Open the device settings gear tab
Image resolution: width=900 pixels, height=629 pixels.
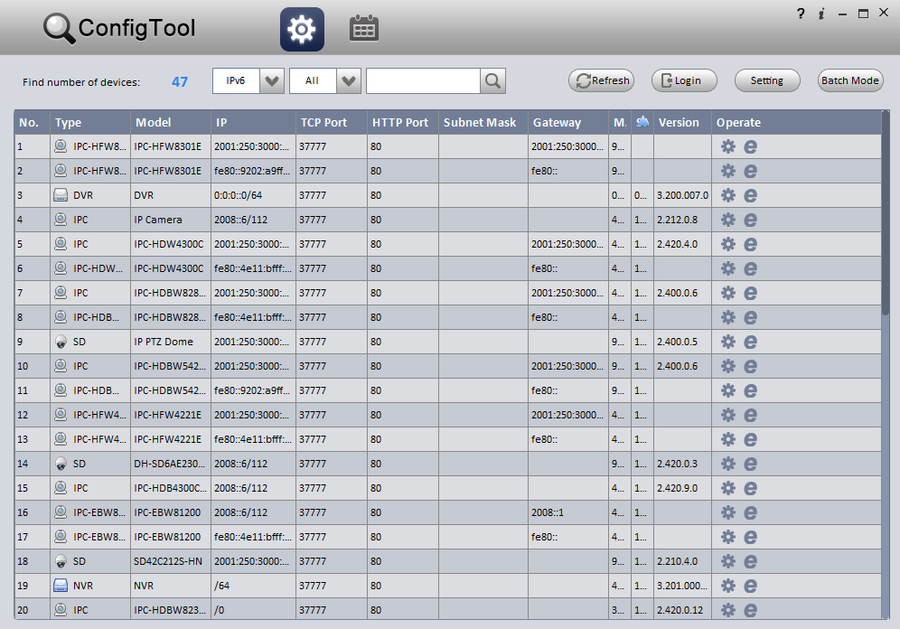[x=301, y=29]
